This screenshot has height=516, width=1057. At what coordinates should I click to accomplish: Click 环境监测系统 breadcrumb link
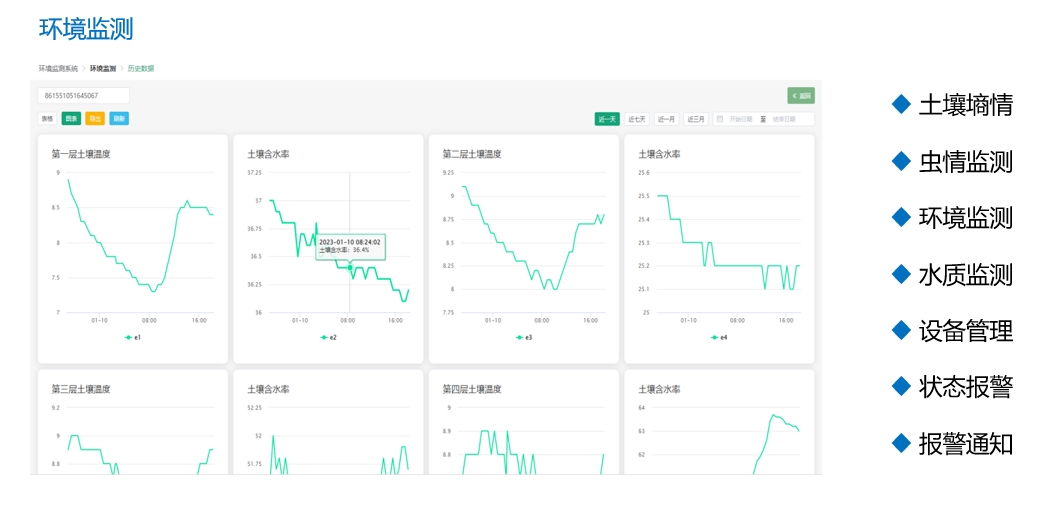tap(58, 69)
